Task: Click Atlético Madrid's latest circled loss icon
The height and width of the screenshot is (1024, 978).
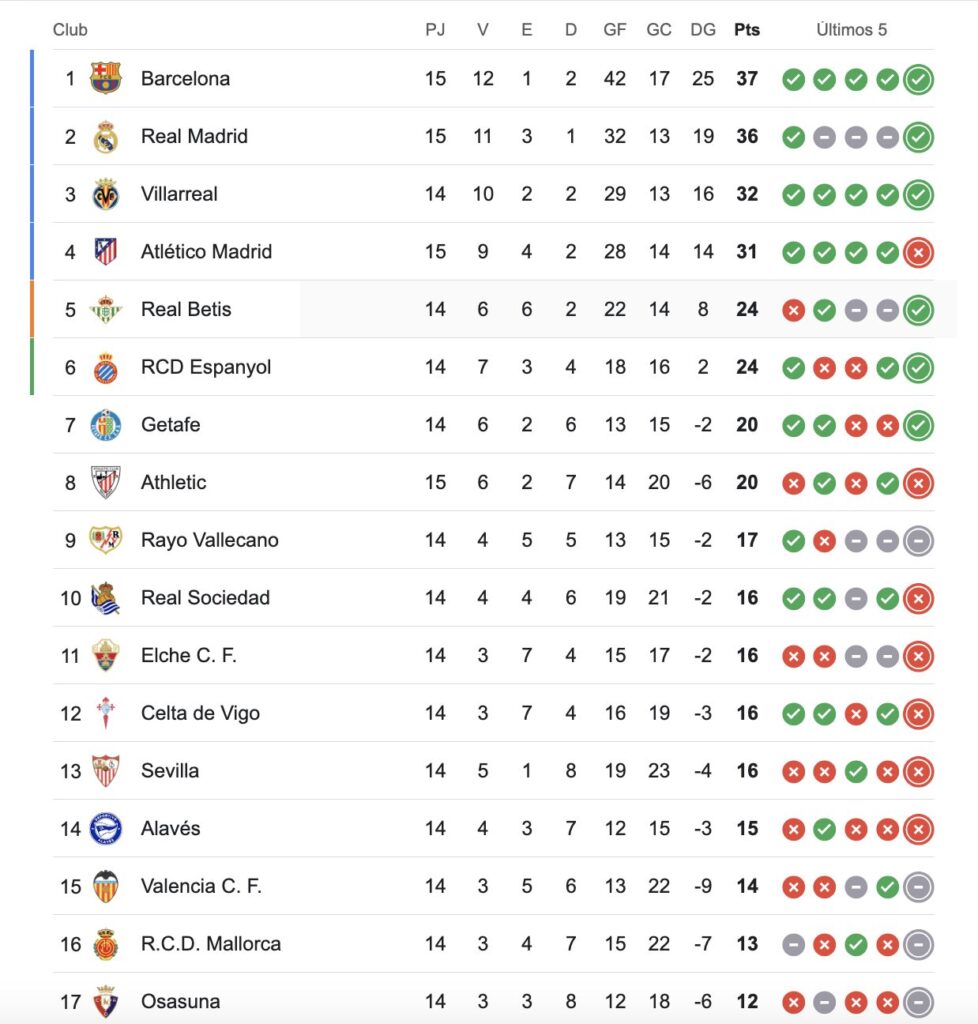Action: coord(918,252)
